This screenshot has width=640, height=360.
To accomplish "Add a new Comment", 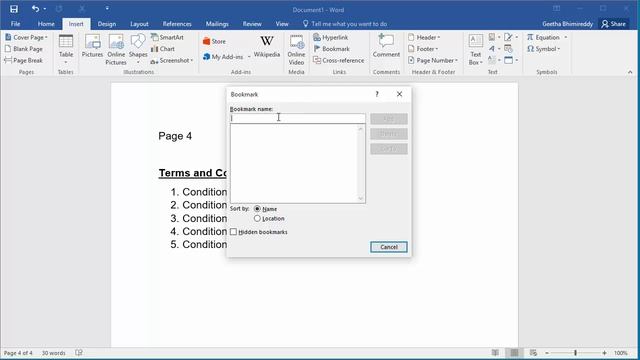I will 386,46.
